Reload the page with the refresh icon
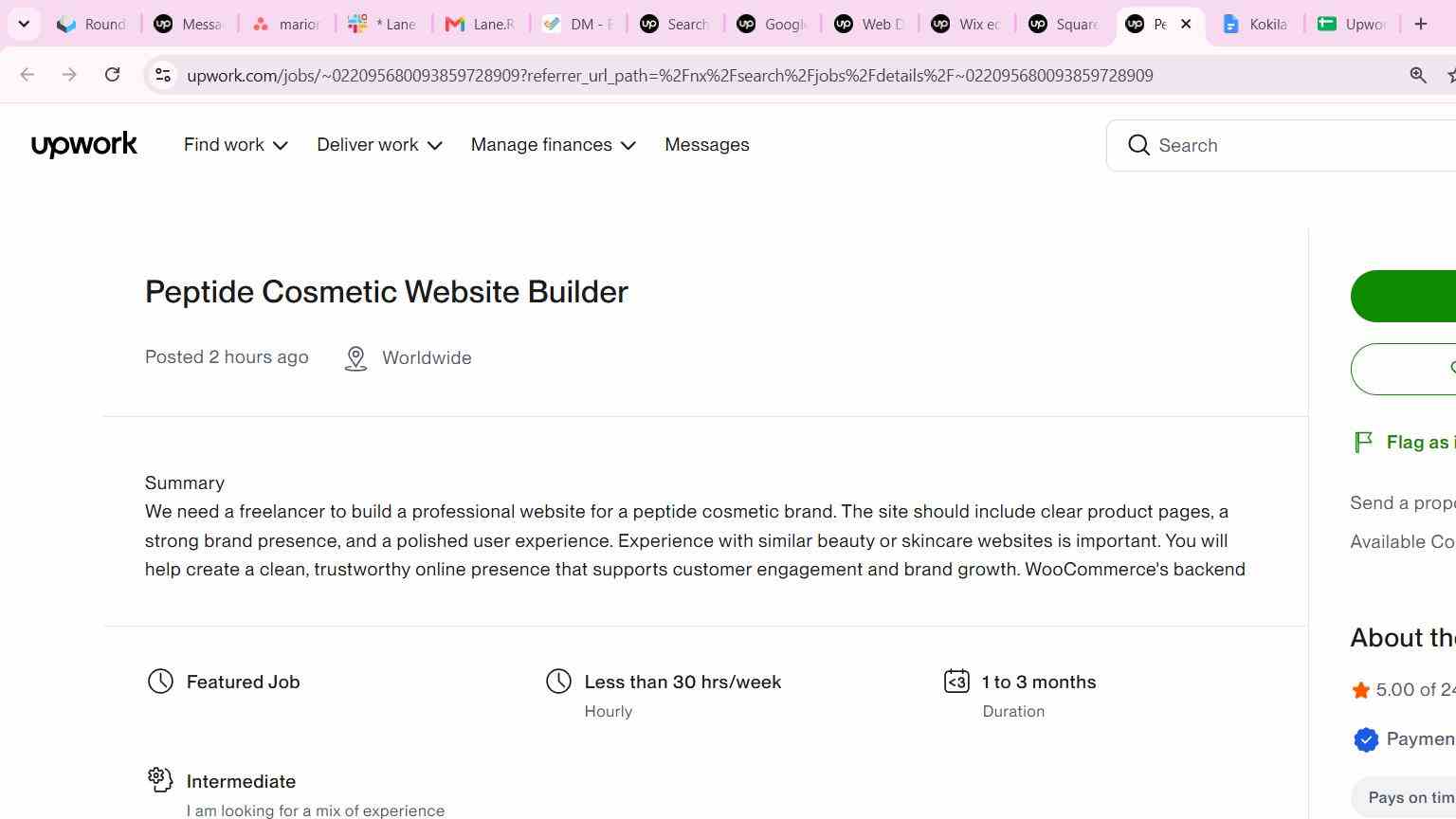Screen dimensions: 1456x819 coord(112,75)
